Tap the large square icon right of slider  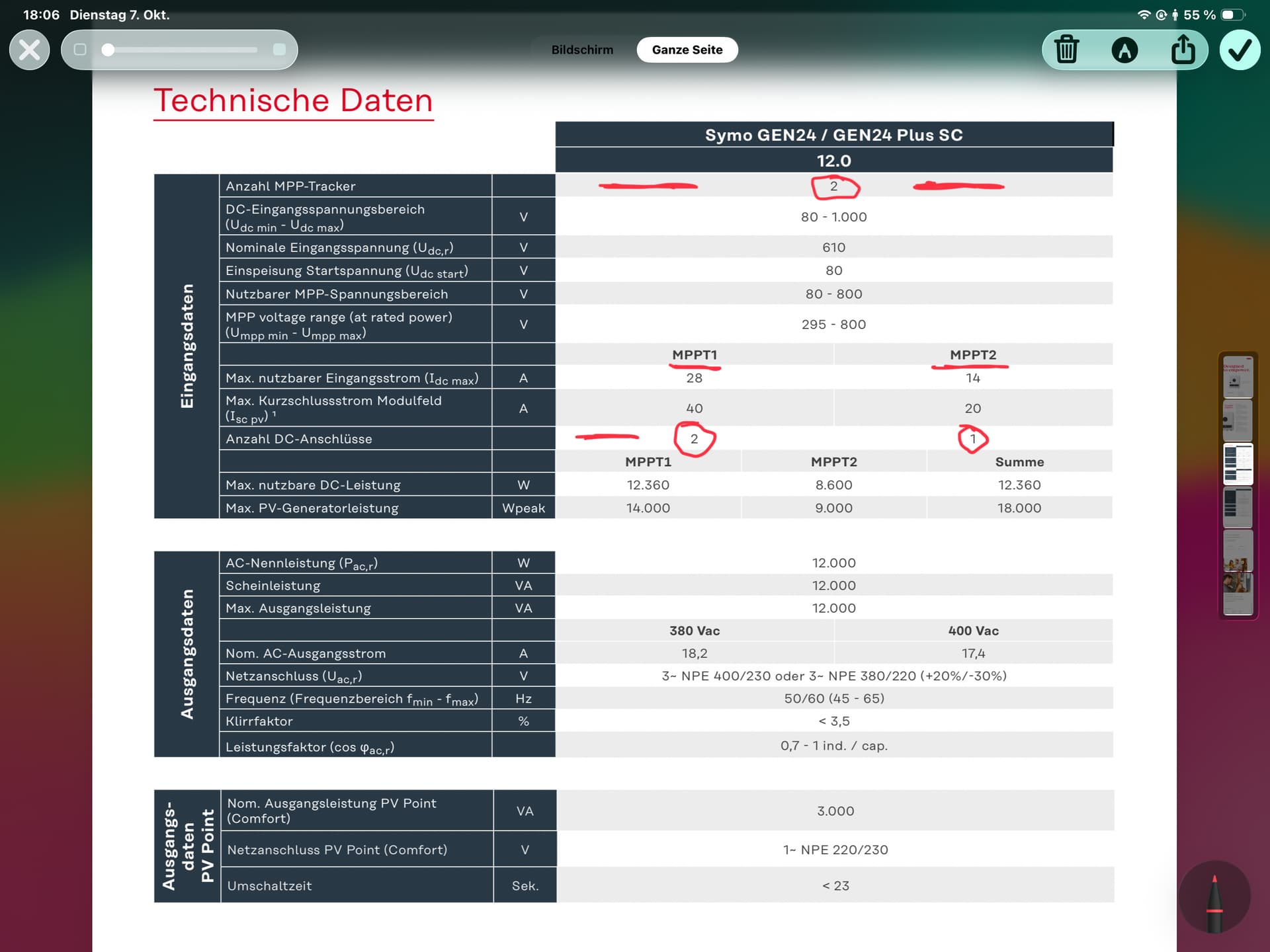[279, 50]
